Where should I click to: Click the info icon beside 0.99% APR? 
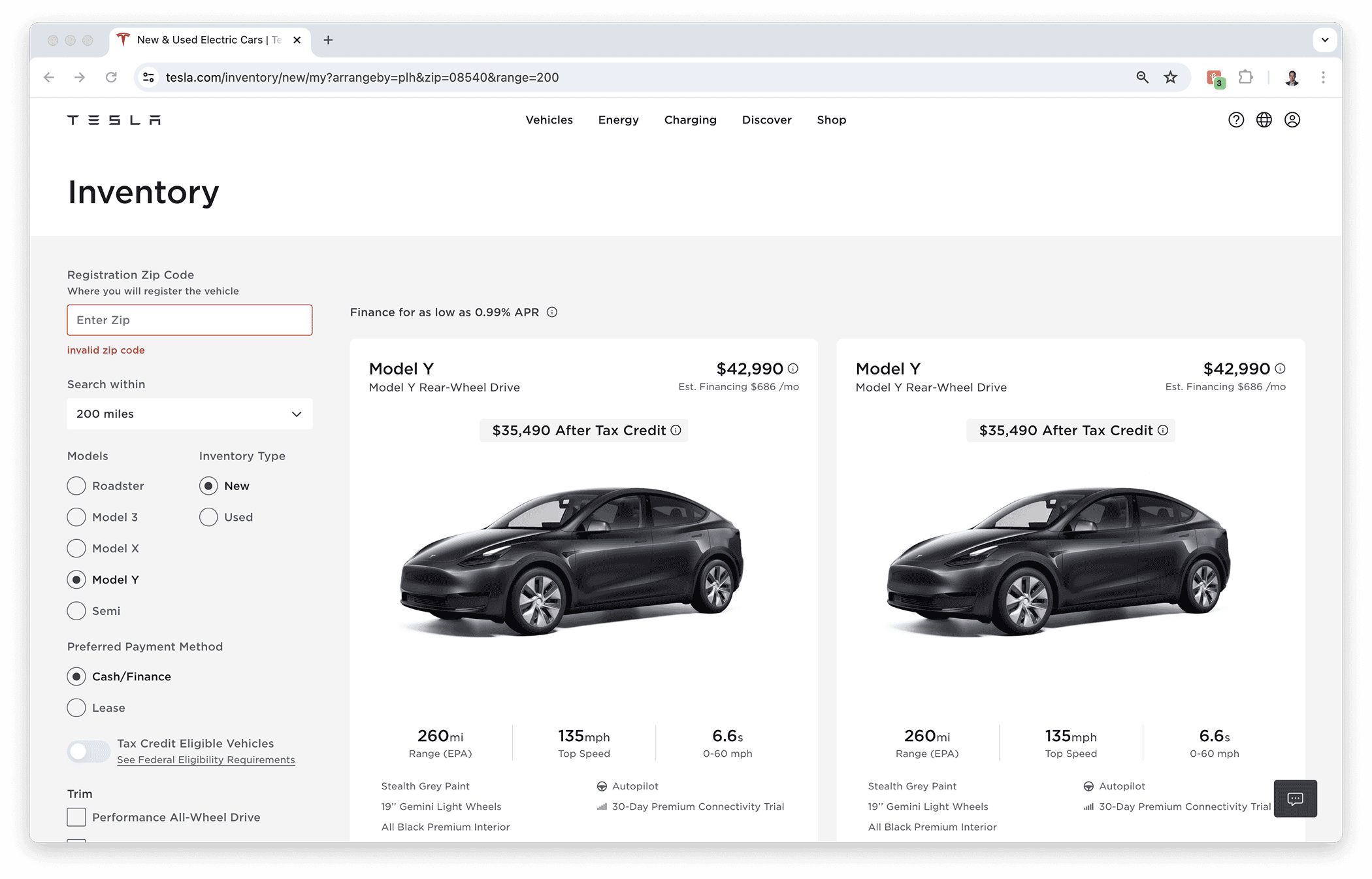tap(552, 312)
